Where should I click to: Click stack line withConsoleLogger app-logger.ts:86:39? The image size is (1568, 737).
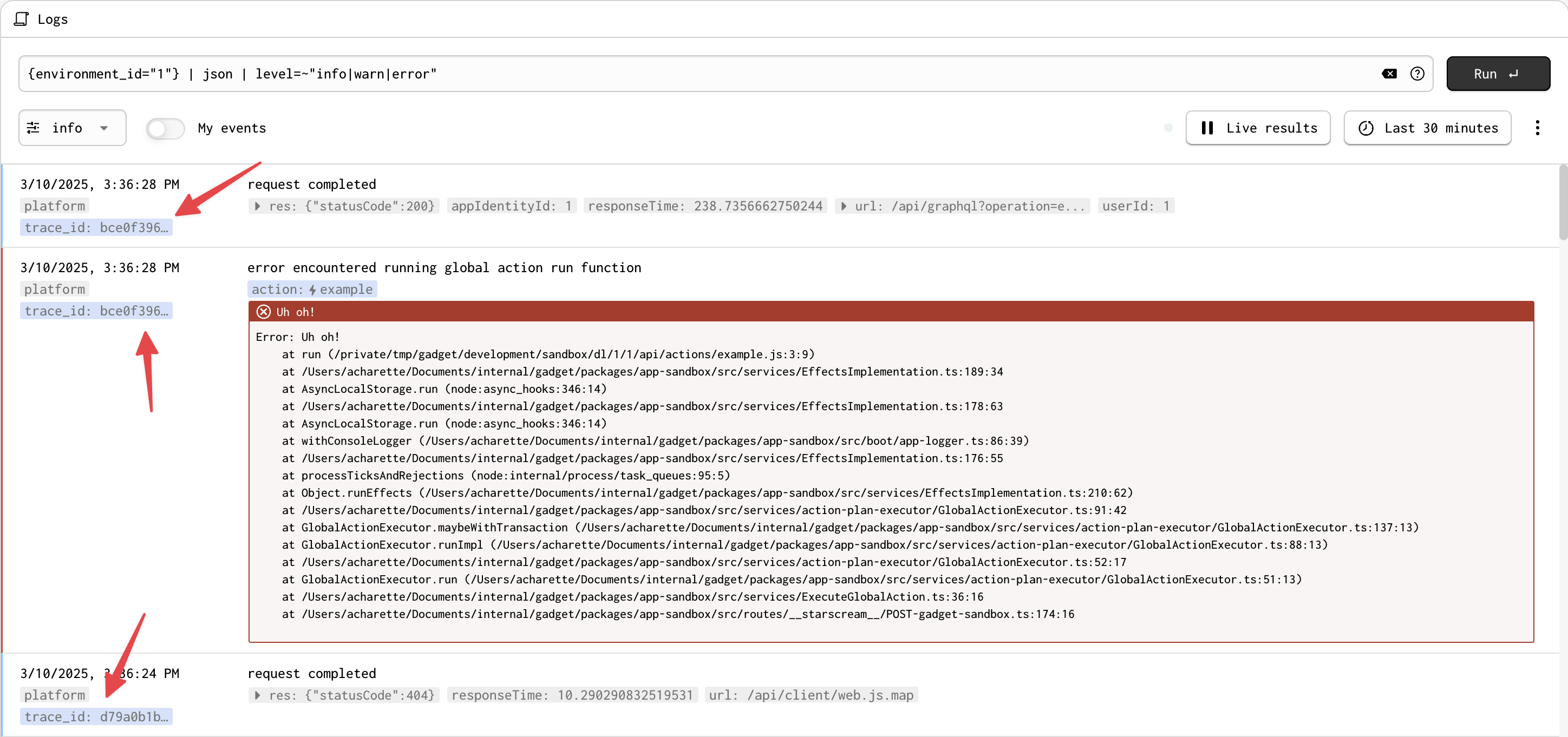pos(655,441)
